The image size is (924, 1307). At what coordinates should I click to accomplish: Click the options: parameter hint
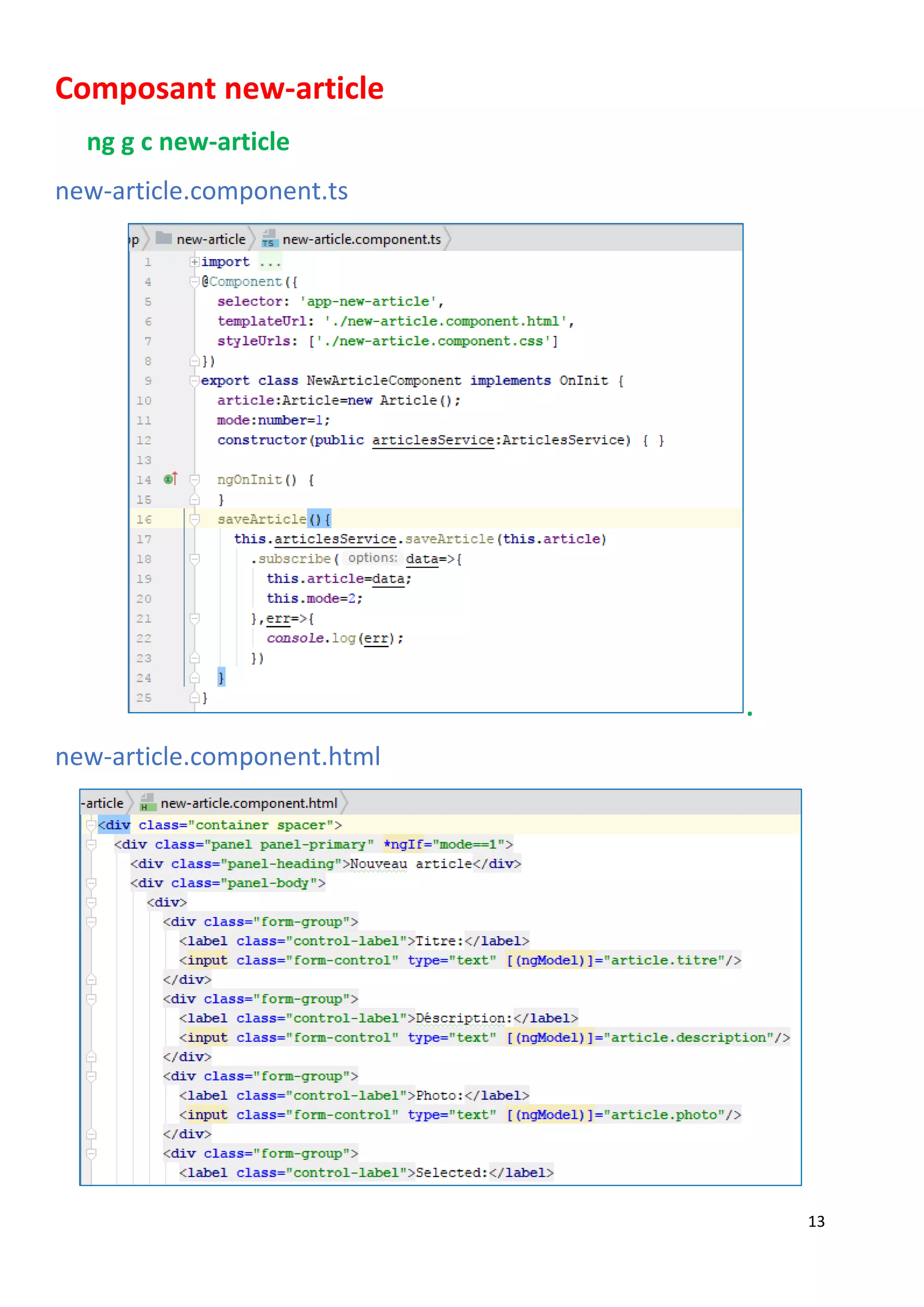pyautogui.click(x=373, y=558)
